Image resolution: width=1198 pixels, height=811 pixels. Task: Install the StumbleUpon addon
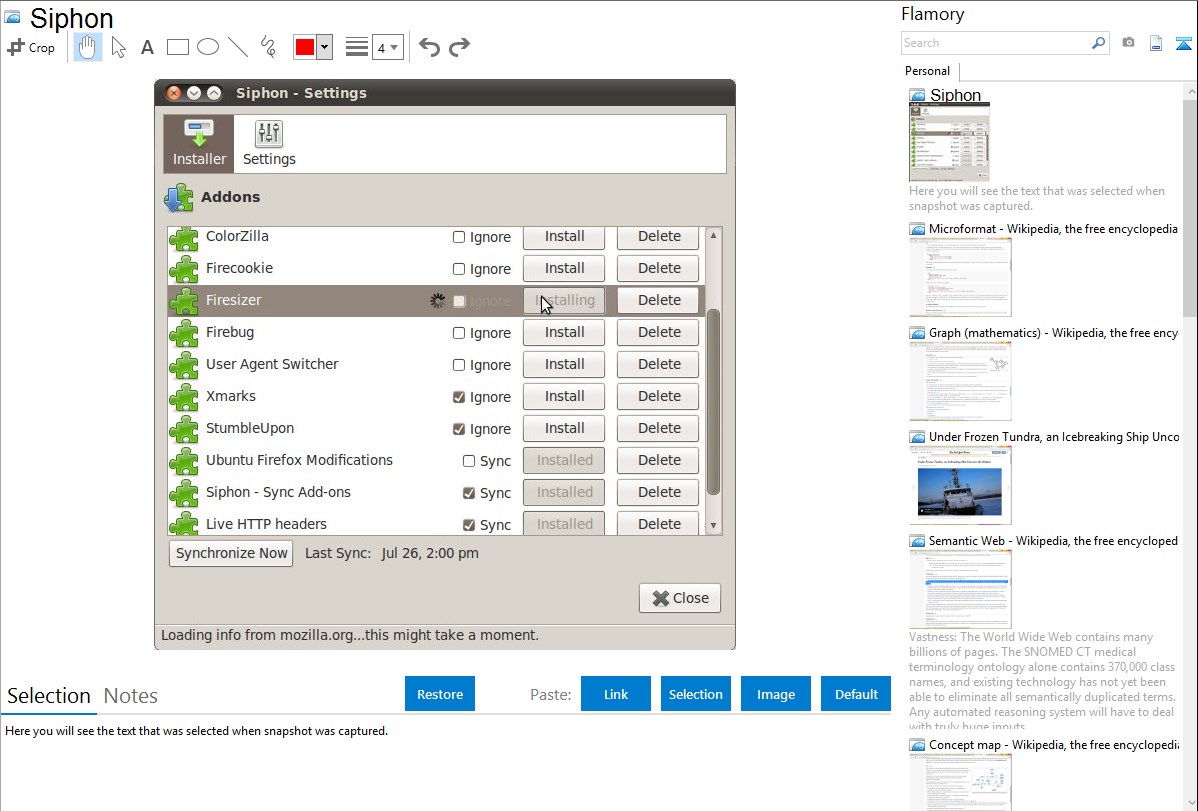(x=564, y=429)
